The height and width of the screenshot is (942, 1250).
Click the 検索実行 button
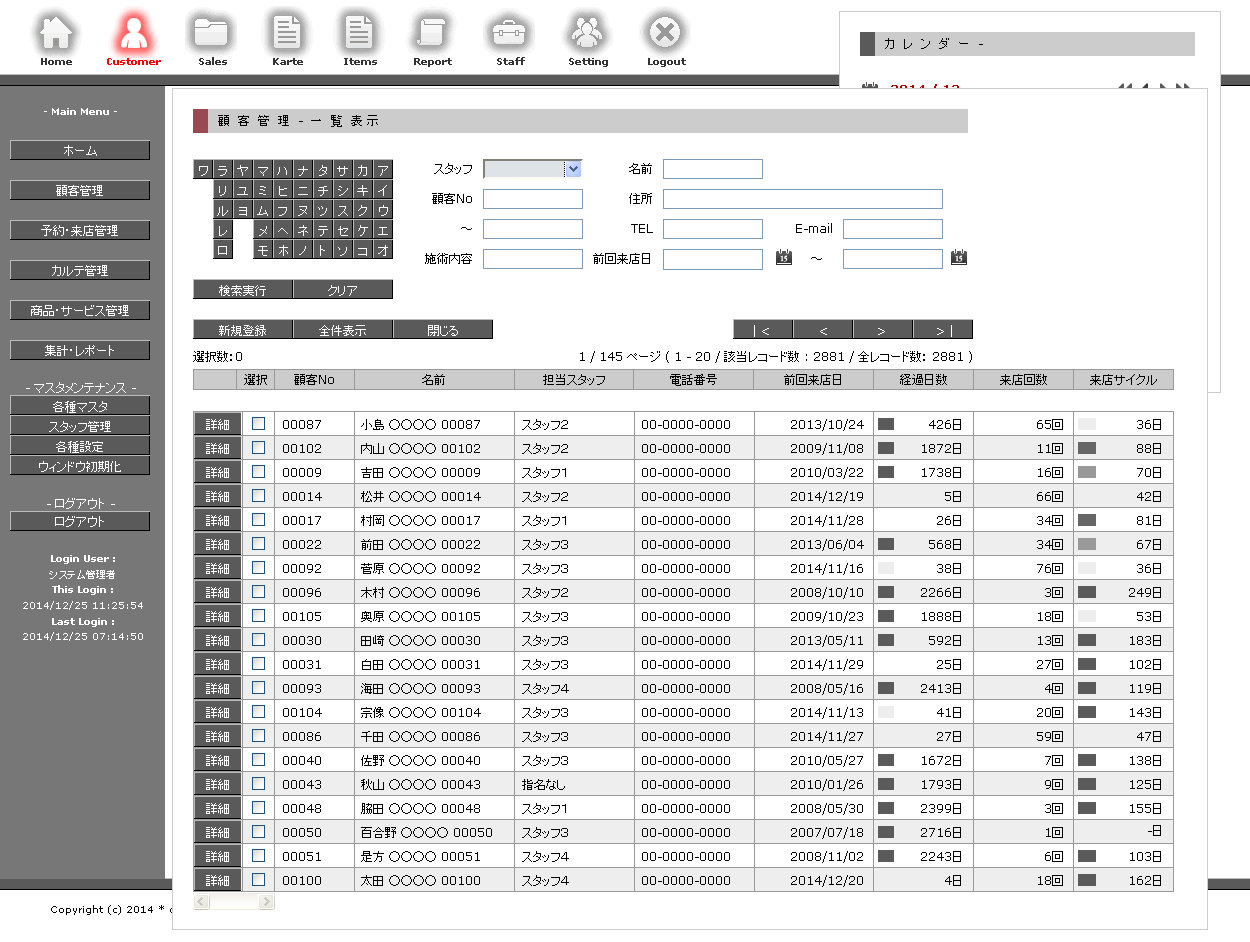coord(243,290)
